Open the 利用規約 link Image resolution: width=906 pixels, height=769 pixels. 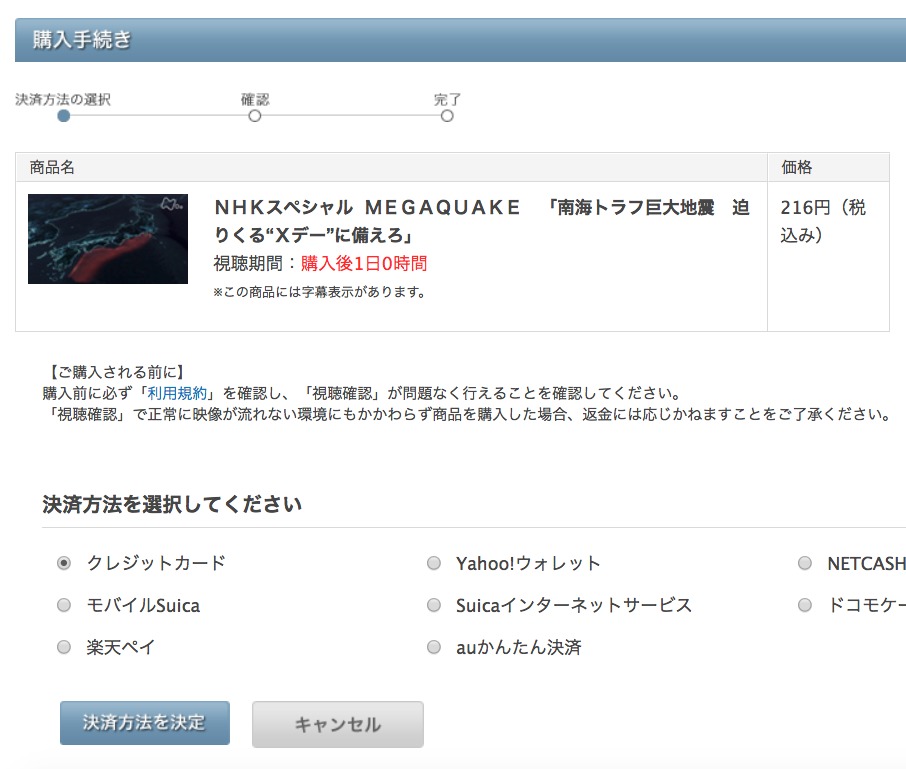[x=177, y=393]
